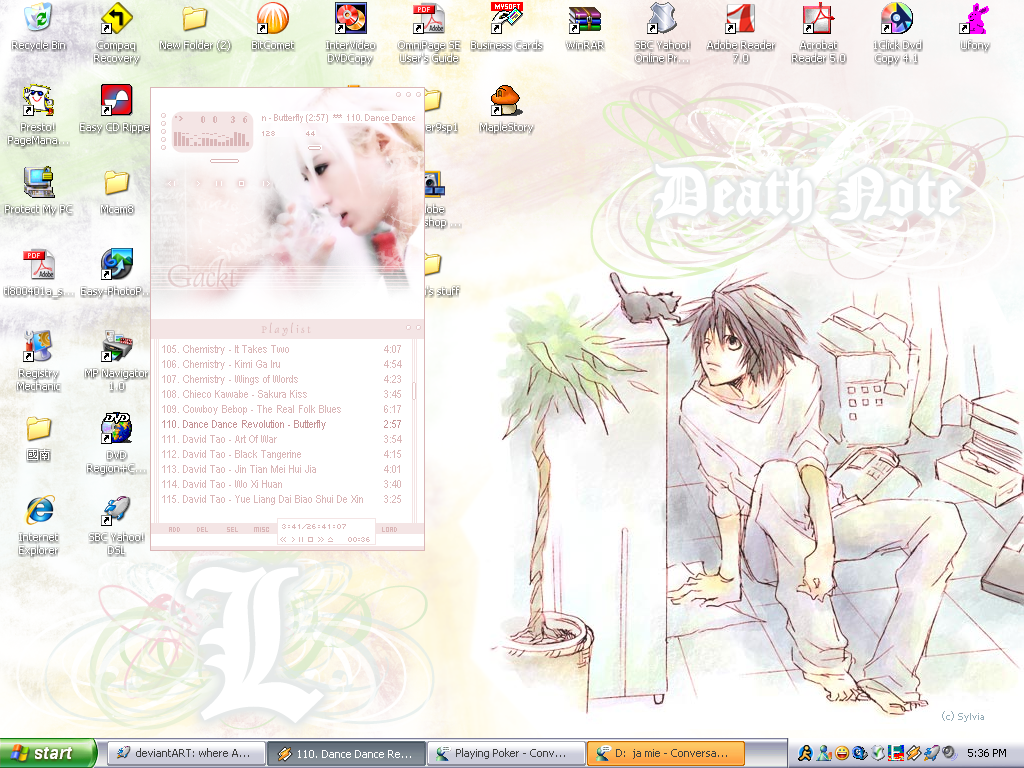1024x768 pixels.
Task: Open the t8004D1a PDF file on desktop
Action: [x=39, y=272]
